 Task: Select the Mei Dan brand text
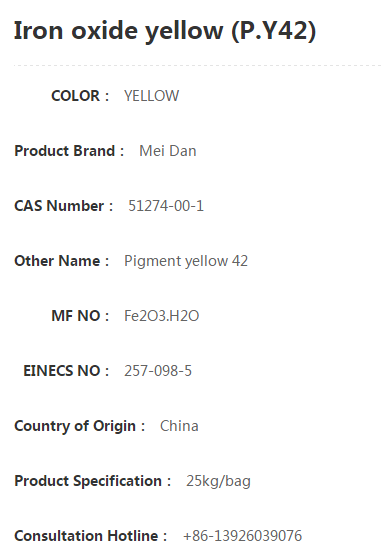(x=168, y=151)
